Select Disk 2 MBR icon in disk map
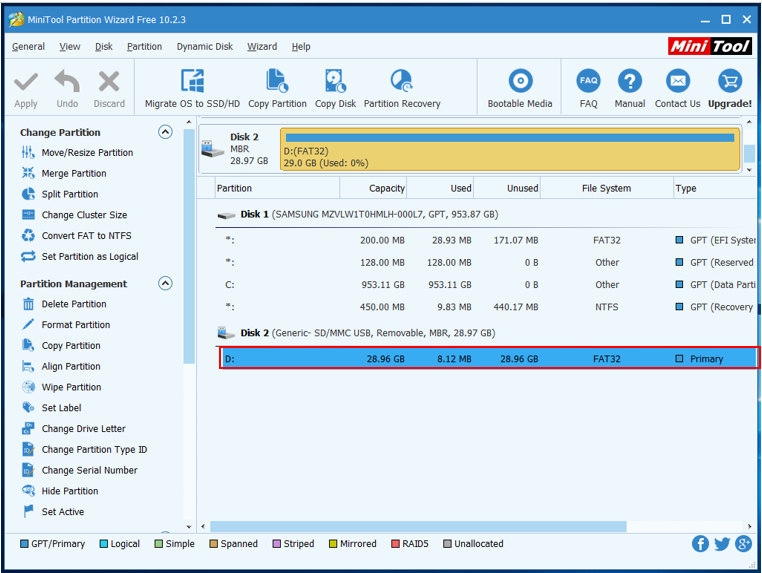Viewport: 762px width, 573px height. (213, 149)
